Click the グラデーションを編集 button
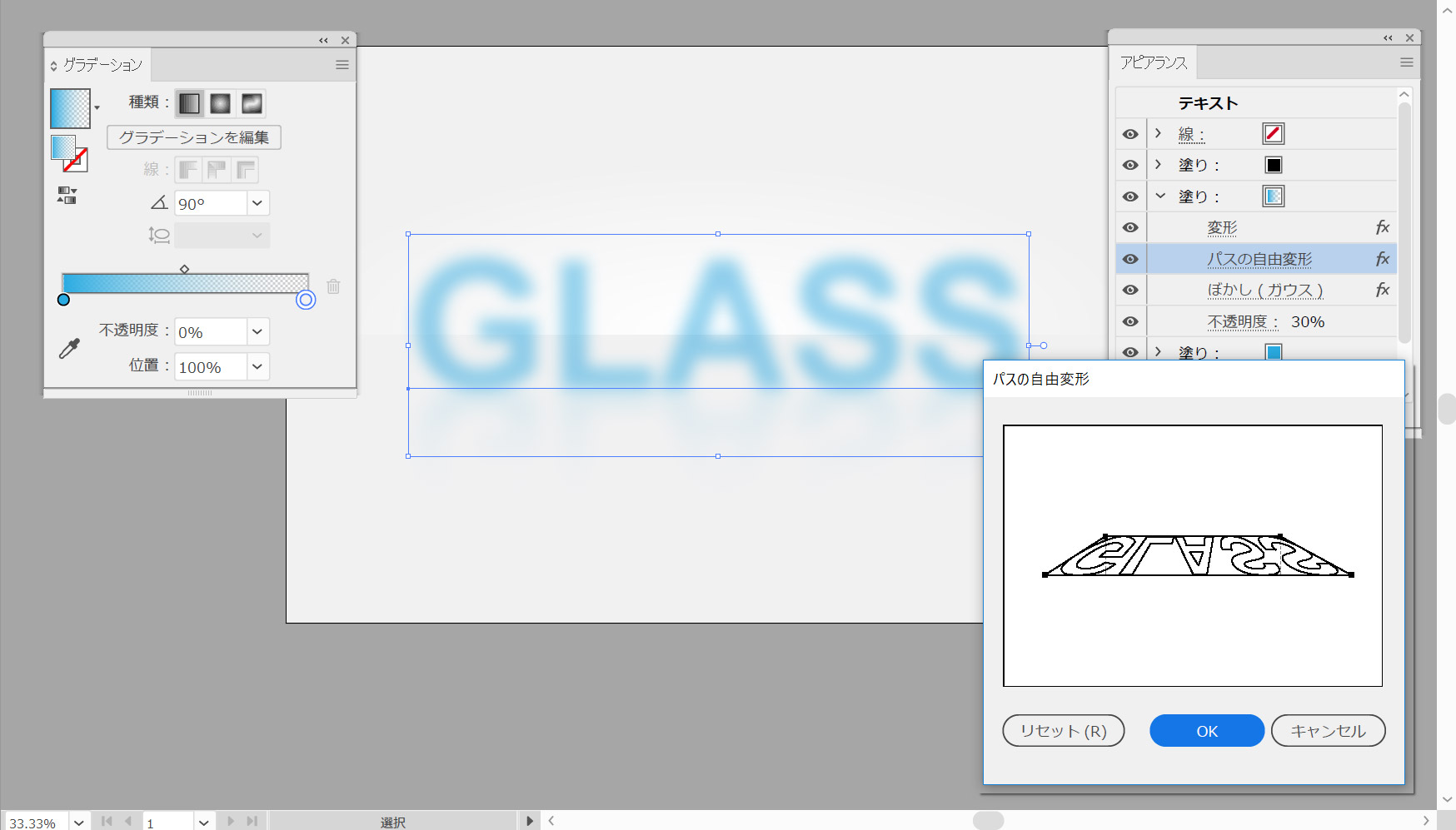The width and height of the screenshot is (1456, 830). click(194, 137)
